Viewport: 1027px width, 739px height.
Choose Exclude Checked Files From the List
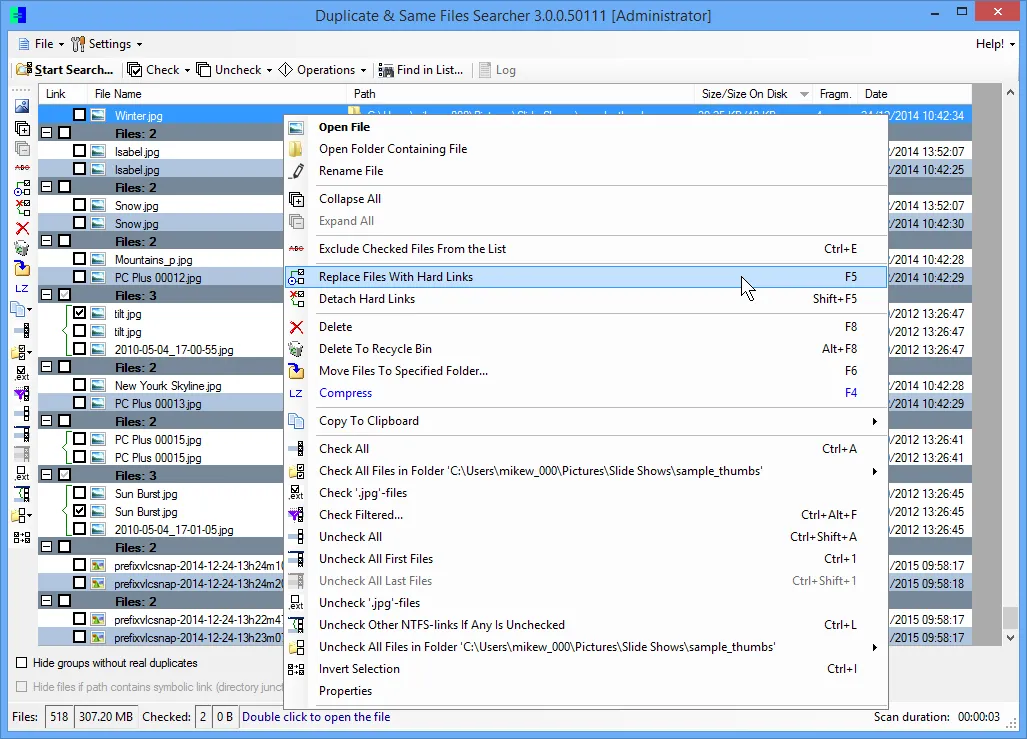(x=586, y=249)
